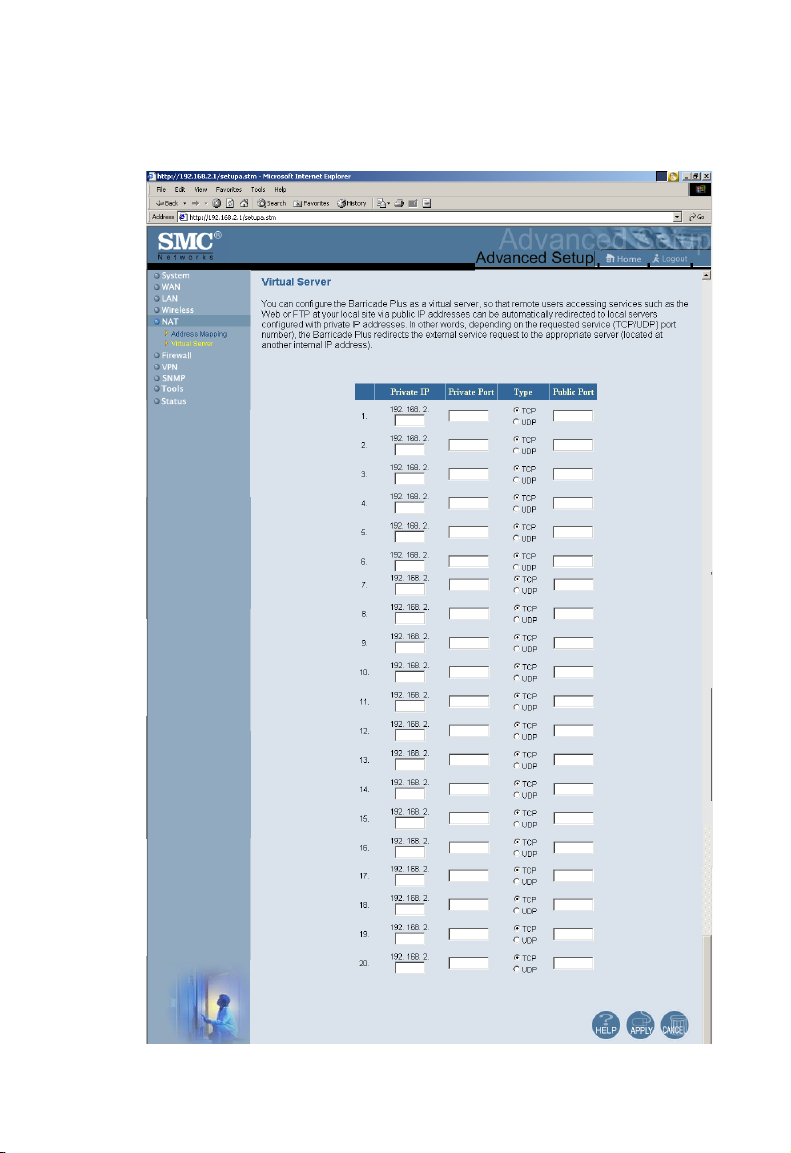Click the SMC Networks logo
The width and height of the screenshot is (791, 1153).
click(188, 246)
